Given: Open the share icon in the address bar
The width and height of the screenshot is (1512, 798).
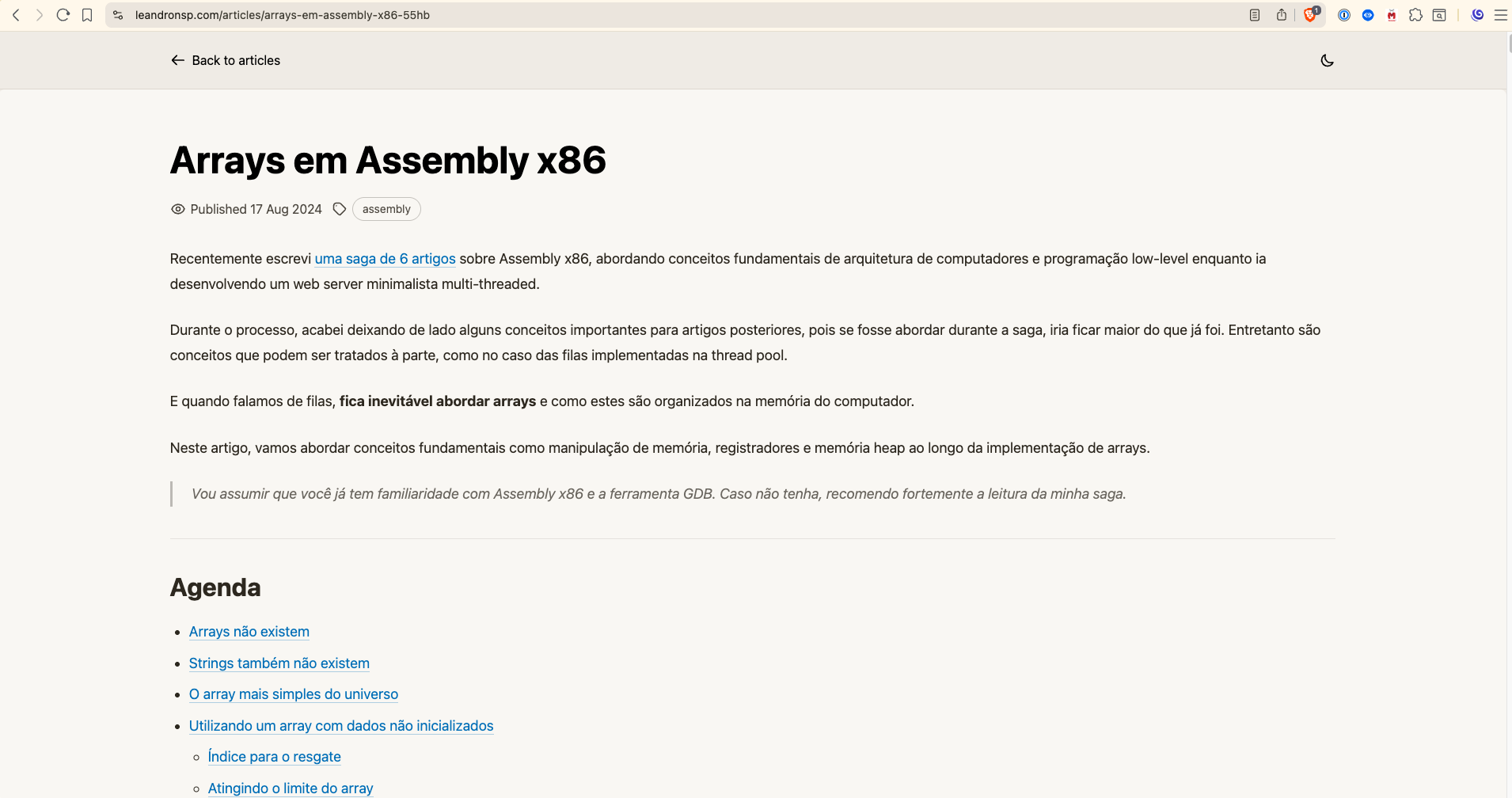Looking at the screenshot, I should (x=1282, y=15).
